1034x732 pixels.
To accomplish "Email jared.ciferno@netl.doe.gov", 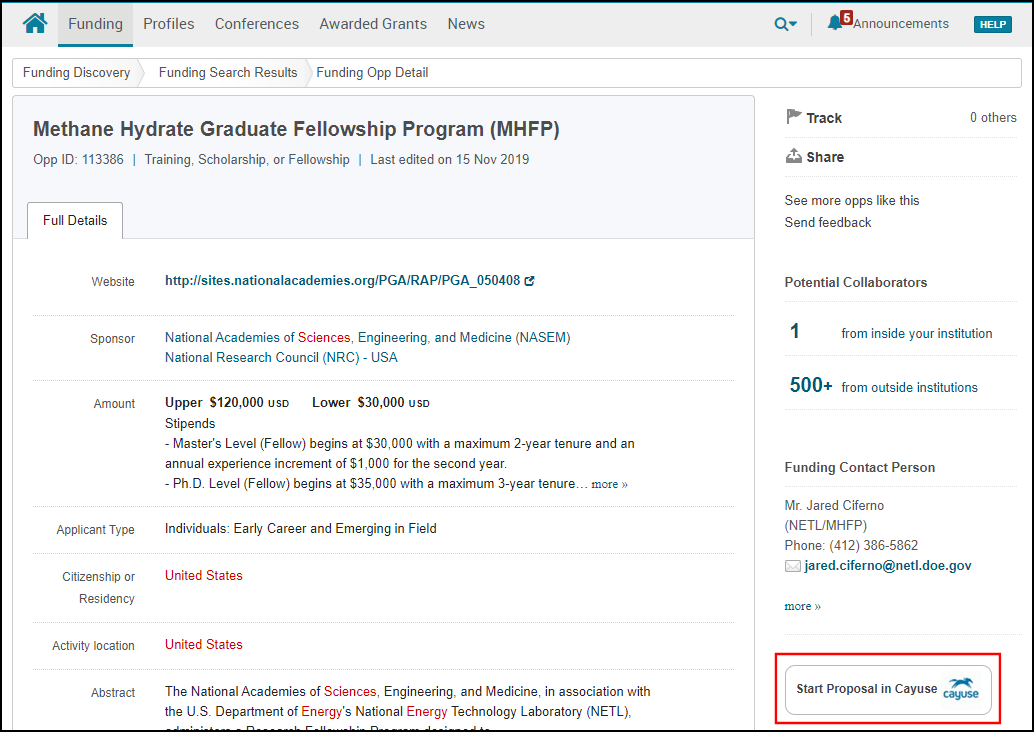I will click(x=888, y=566).
